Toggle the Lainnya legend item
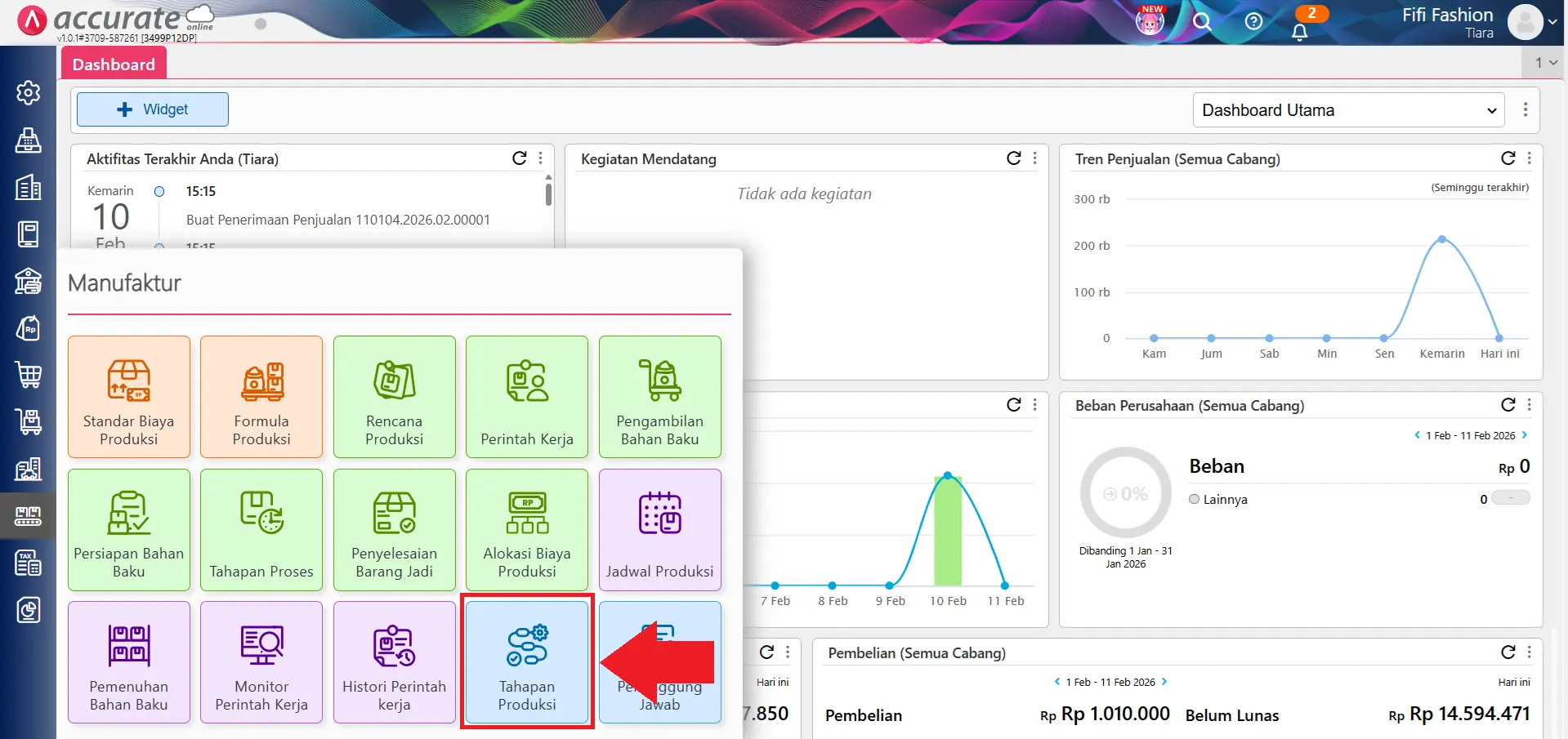The width and height of the screenshot is (1568, 739). coord(1218,500)
